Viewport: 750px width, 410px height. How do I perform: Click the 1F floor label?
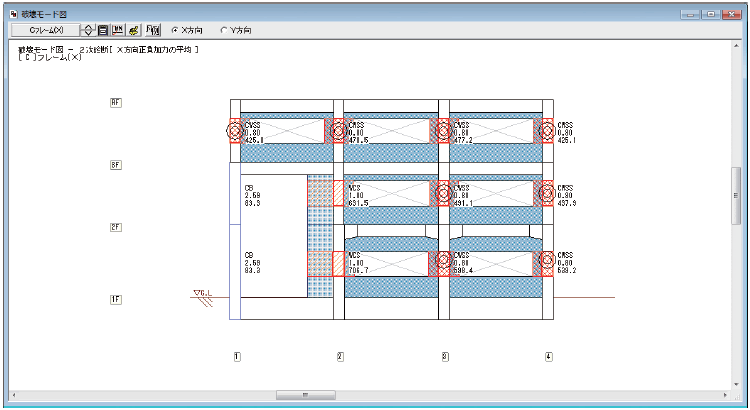tap(116, 299)
